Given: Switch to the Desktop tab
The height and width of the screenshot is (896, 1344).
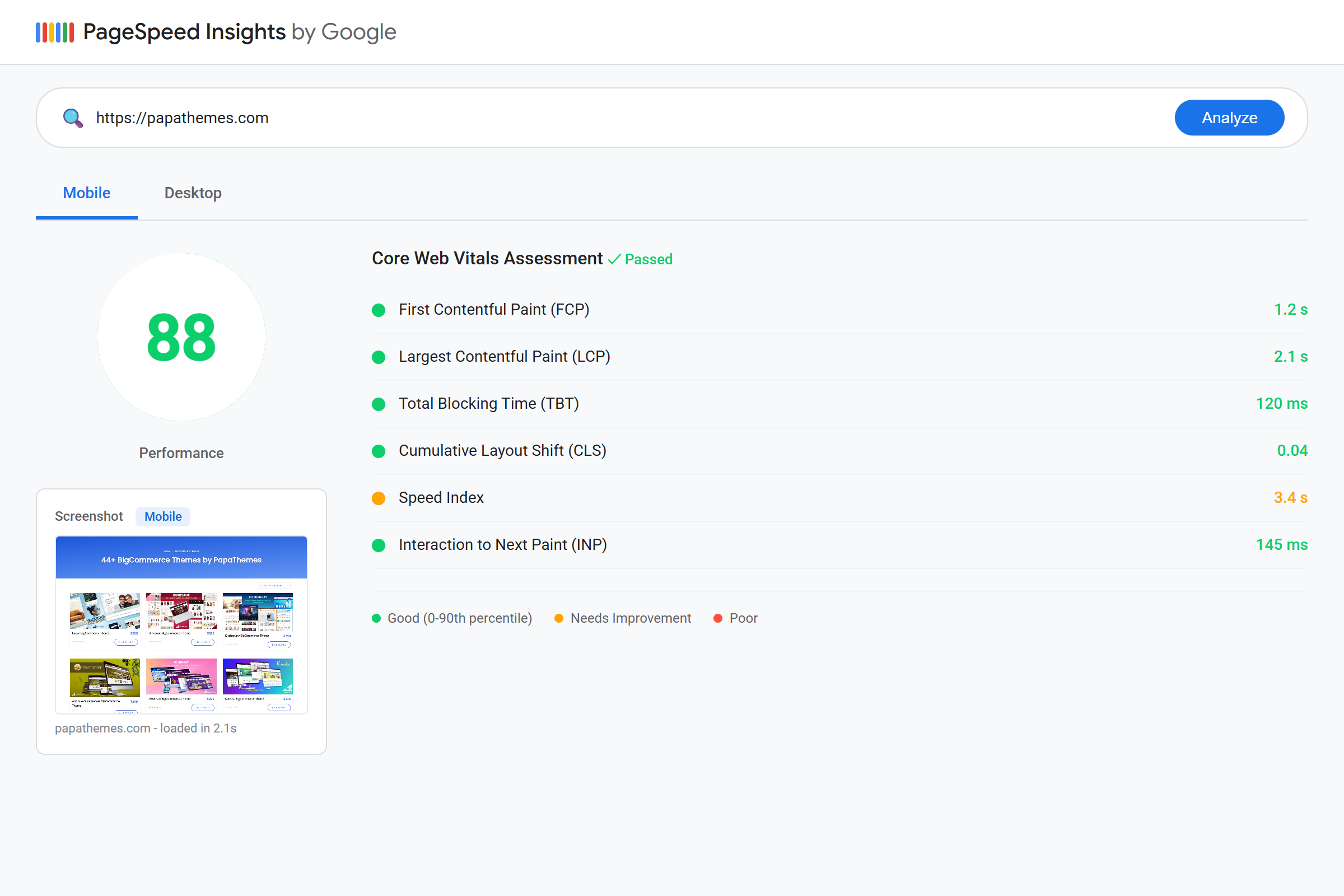Looking at the screenshot, I should click(193, 193).
